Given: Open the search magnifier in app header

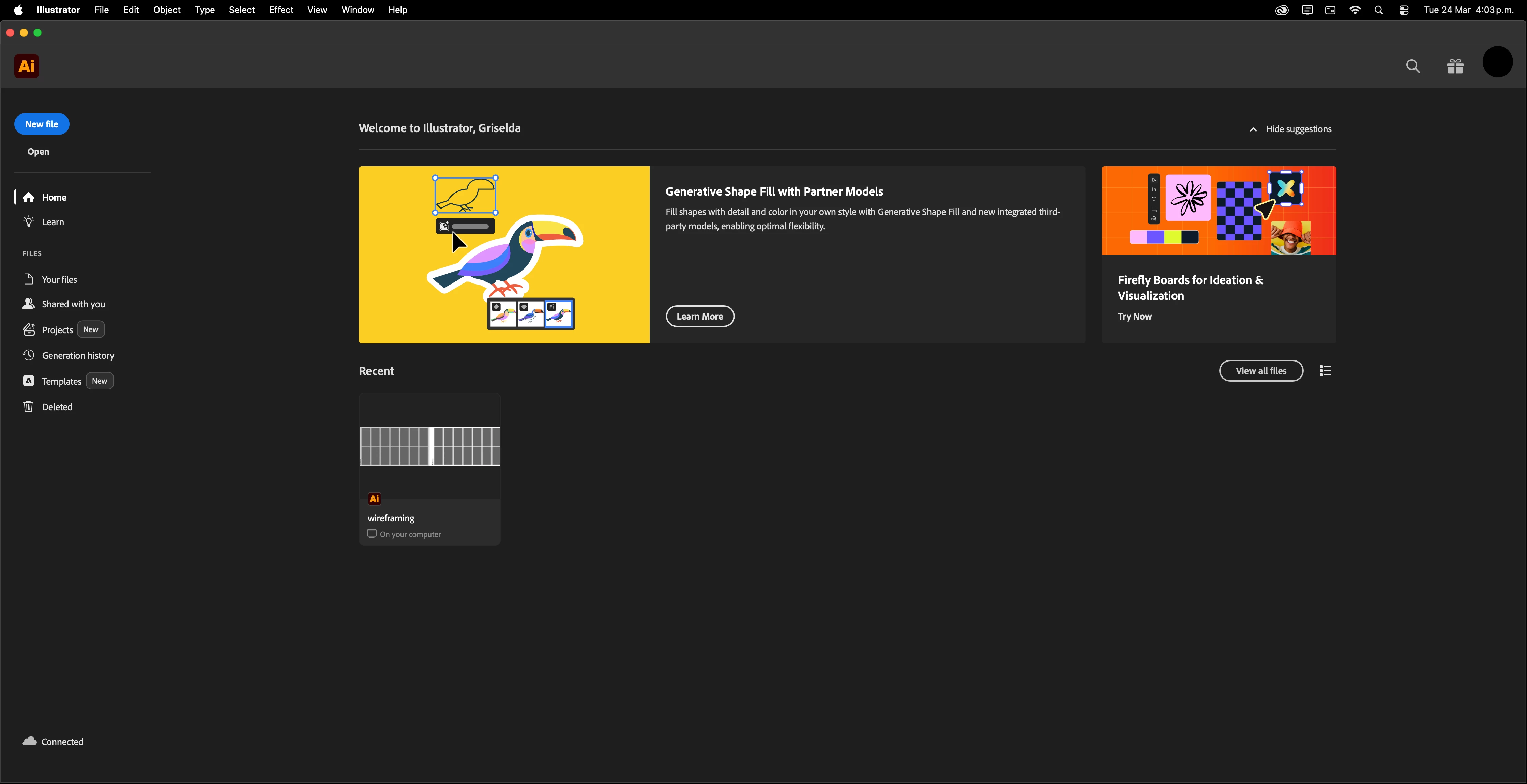Looking at the screenshot, I should click(1412, 66).
